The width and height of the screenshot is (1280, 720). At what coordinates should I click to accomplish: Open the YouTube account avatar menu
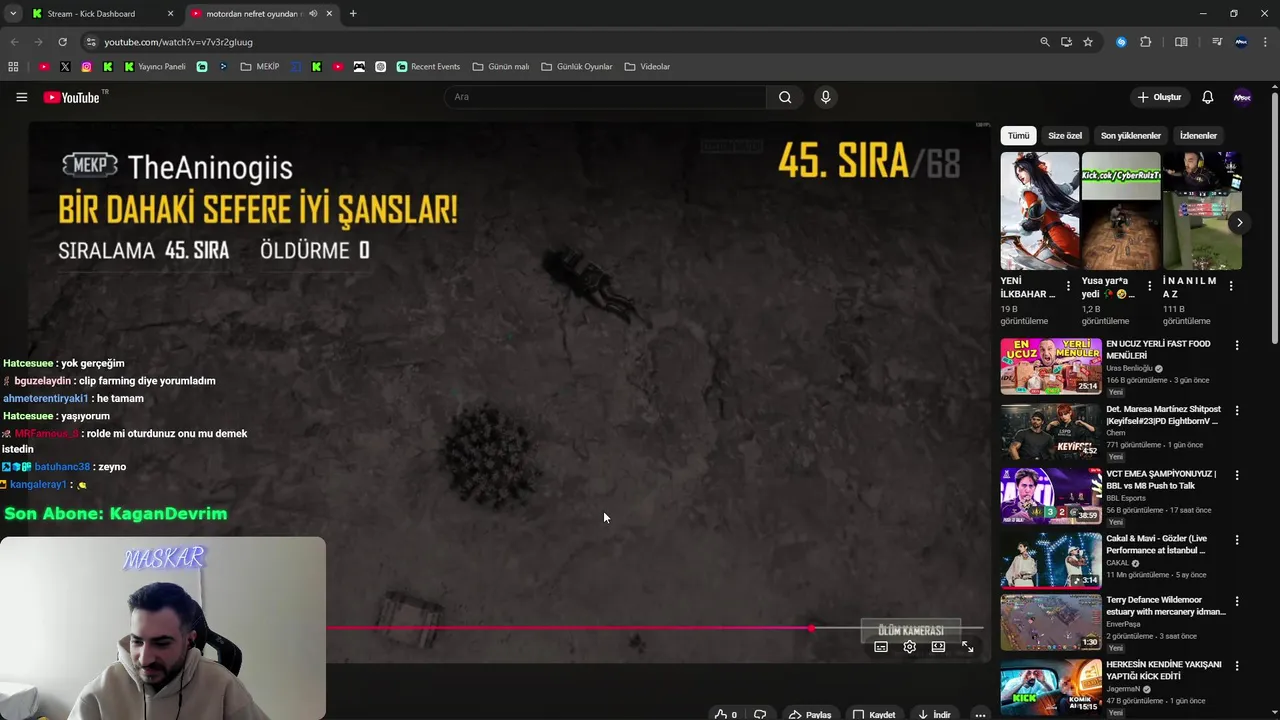(1242, 97)
